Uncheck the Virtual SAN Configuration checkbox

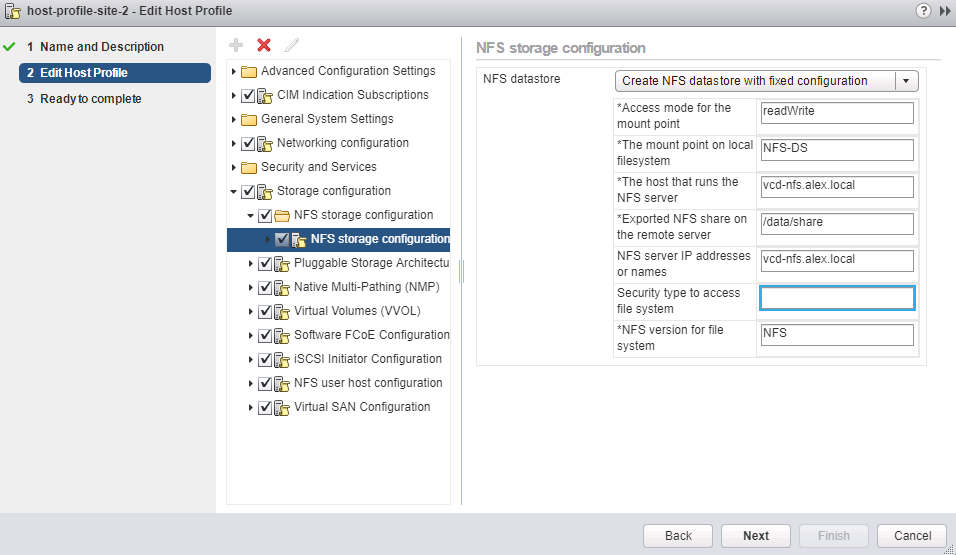[265, 408]
